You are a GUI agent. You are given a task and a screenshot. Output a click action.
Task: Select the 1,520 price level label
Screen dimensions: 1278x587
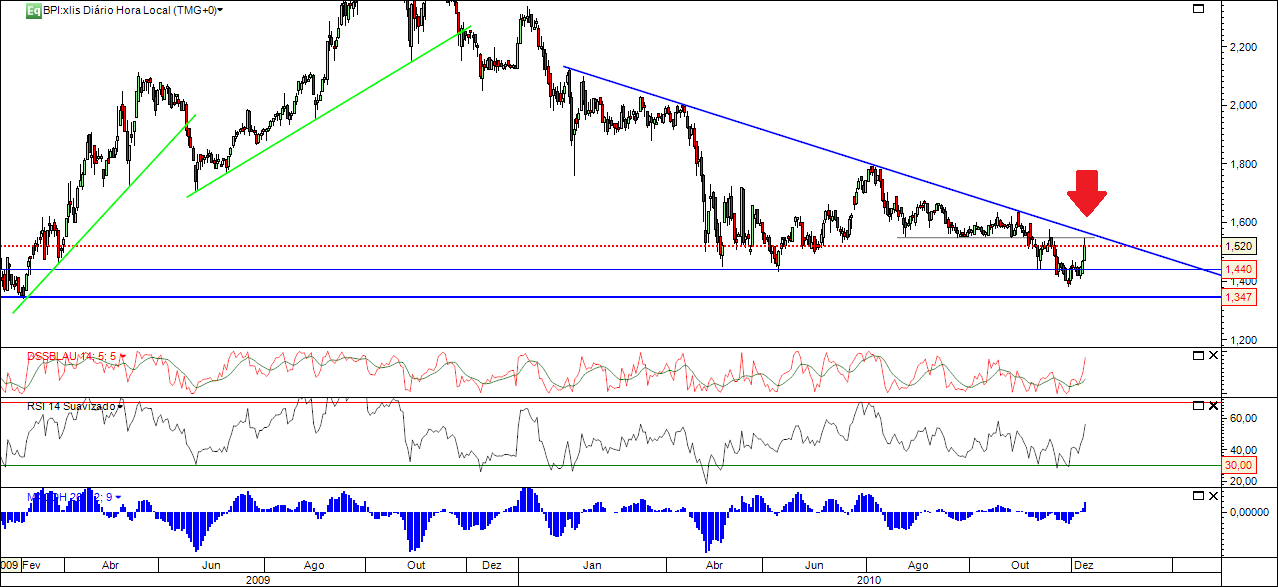point(1240,246)
